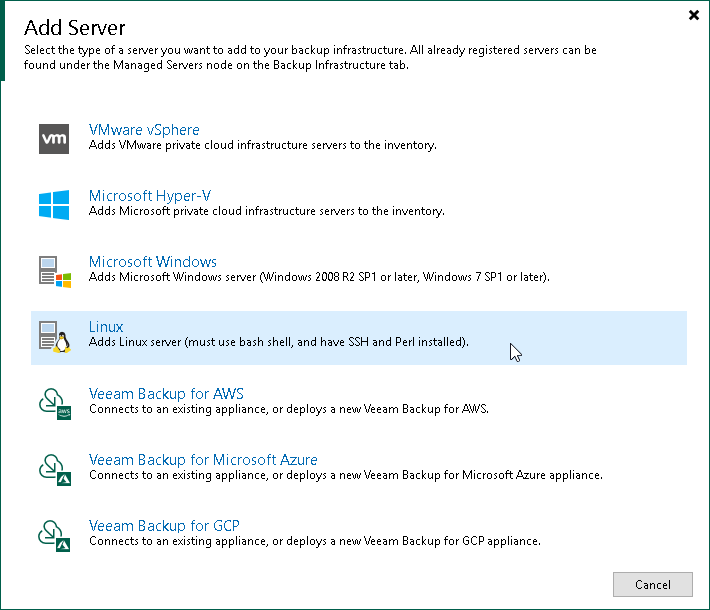Click the Linux penguin server icon
Viewport: 710px width, 610px height.
(x=53, y=336)
